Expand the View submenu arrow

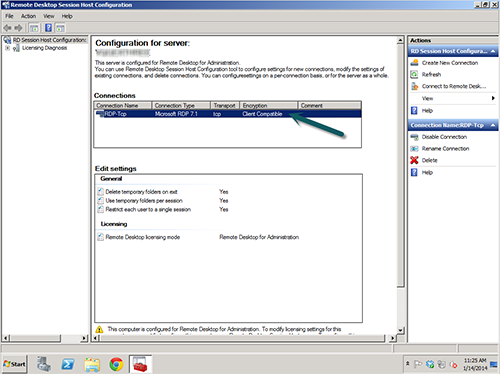pyautogui.click(x=493, y=98)
